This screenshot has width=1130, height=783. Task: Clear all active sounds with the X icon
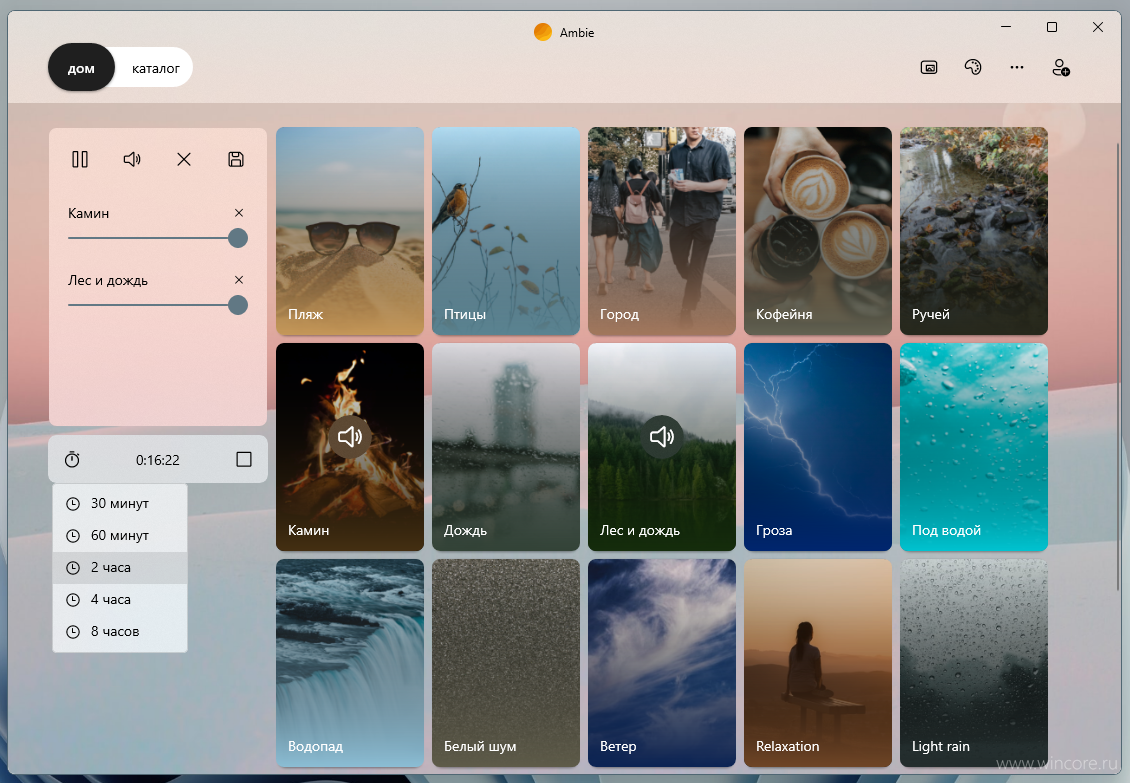[x=184, y=159]
